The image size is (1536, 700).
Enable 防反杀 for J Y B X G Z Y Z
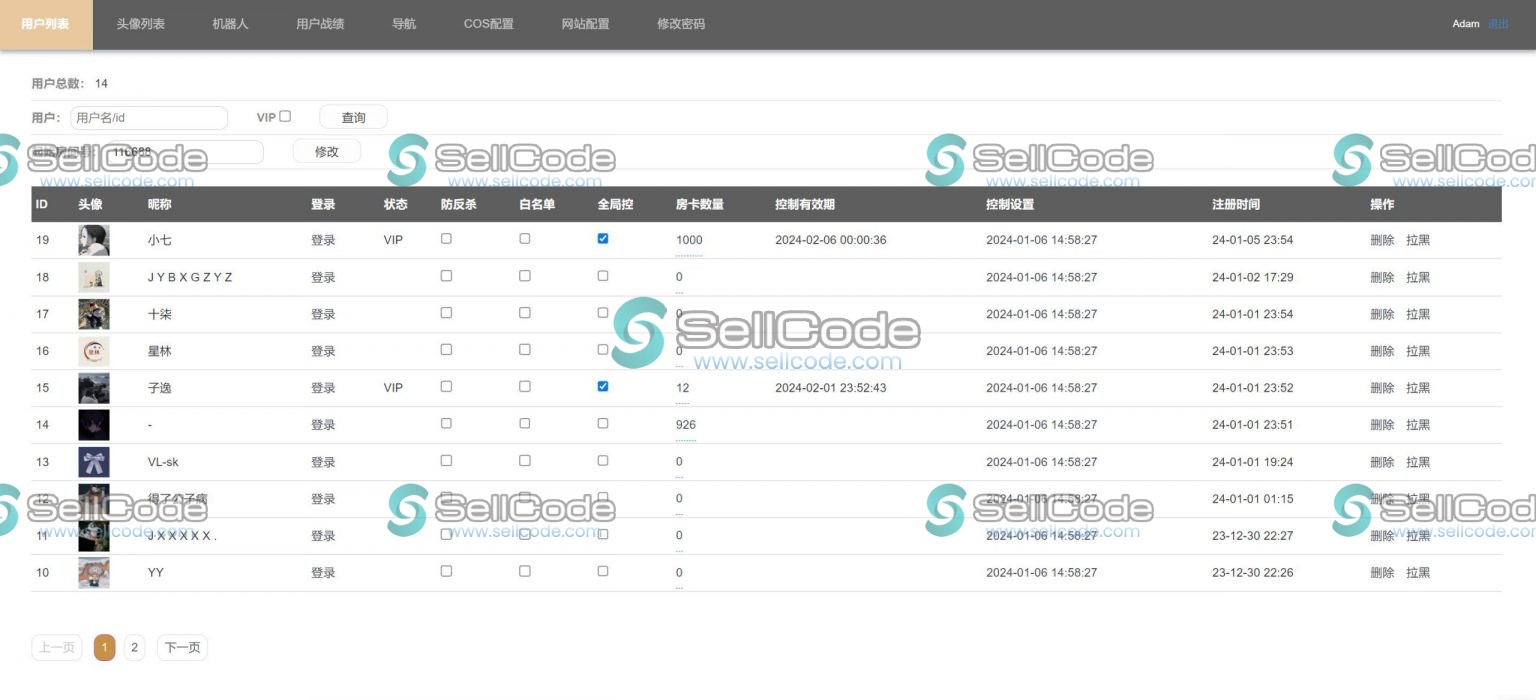pyautogui.click(x=446, y=276)
